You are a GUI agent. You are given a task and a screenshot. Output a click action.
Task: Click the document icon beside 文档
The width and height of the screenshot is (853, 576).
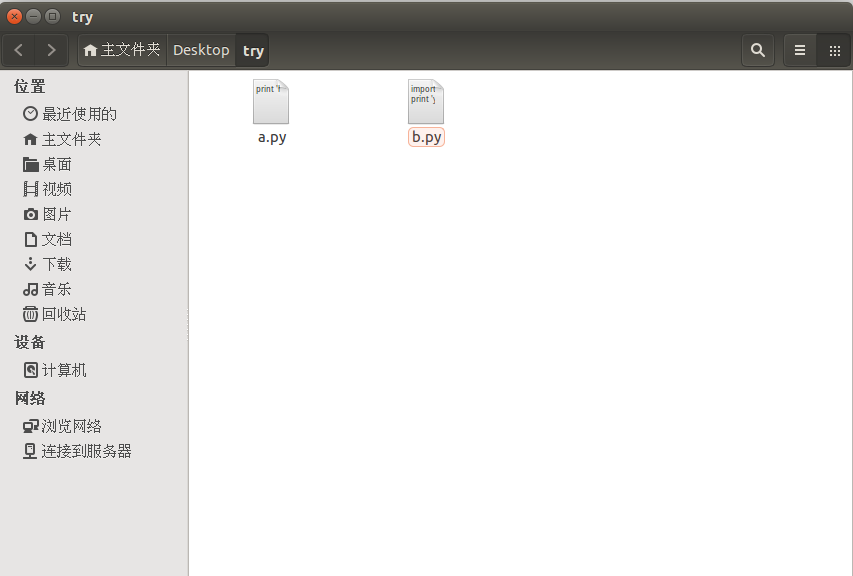click(30, 239)
